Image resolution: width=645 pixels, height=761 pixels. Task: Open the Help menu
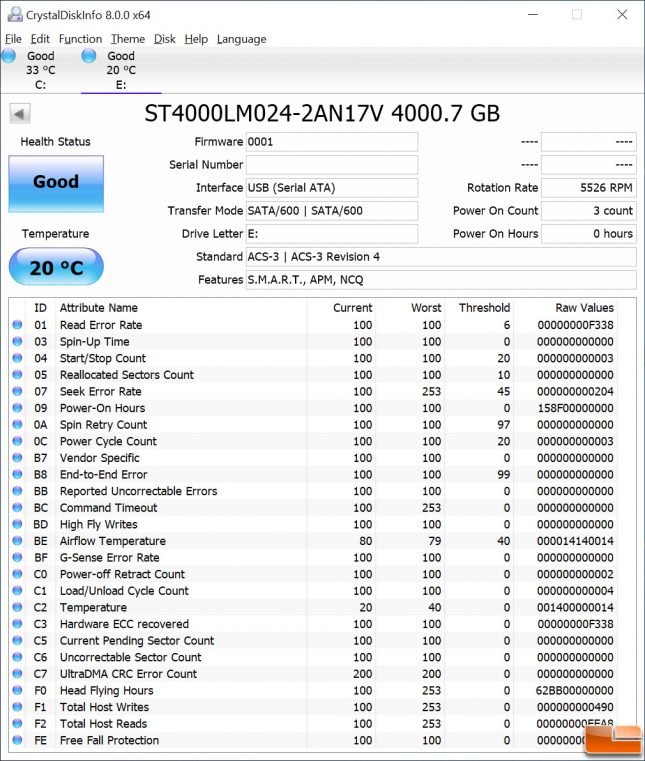coord(196,39)
